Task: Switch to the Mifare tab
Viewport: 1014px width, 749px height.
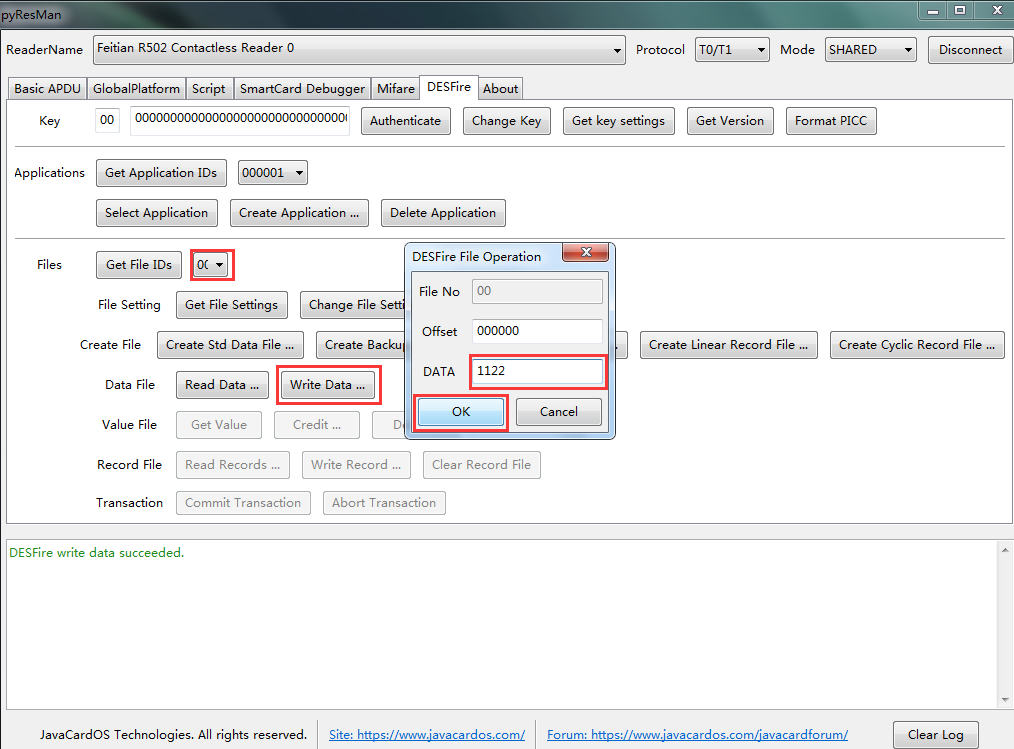Action: (396, 89)
